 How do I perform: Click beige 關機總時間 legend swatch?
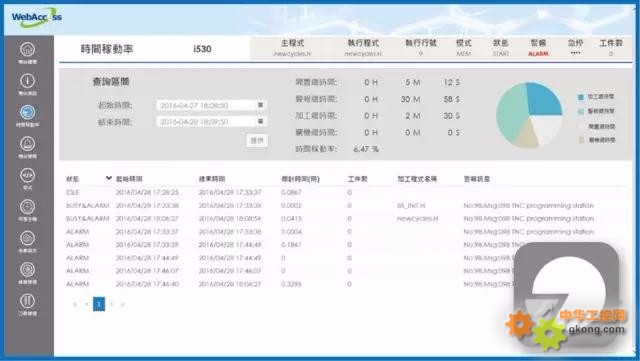pos(581,140)
